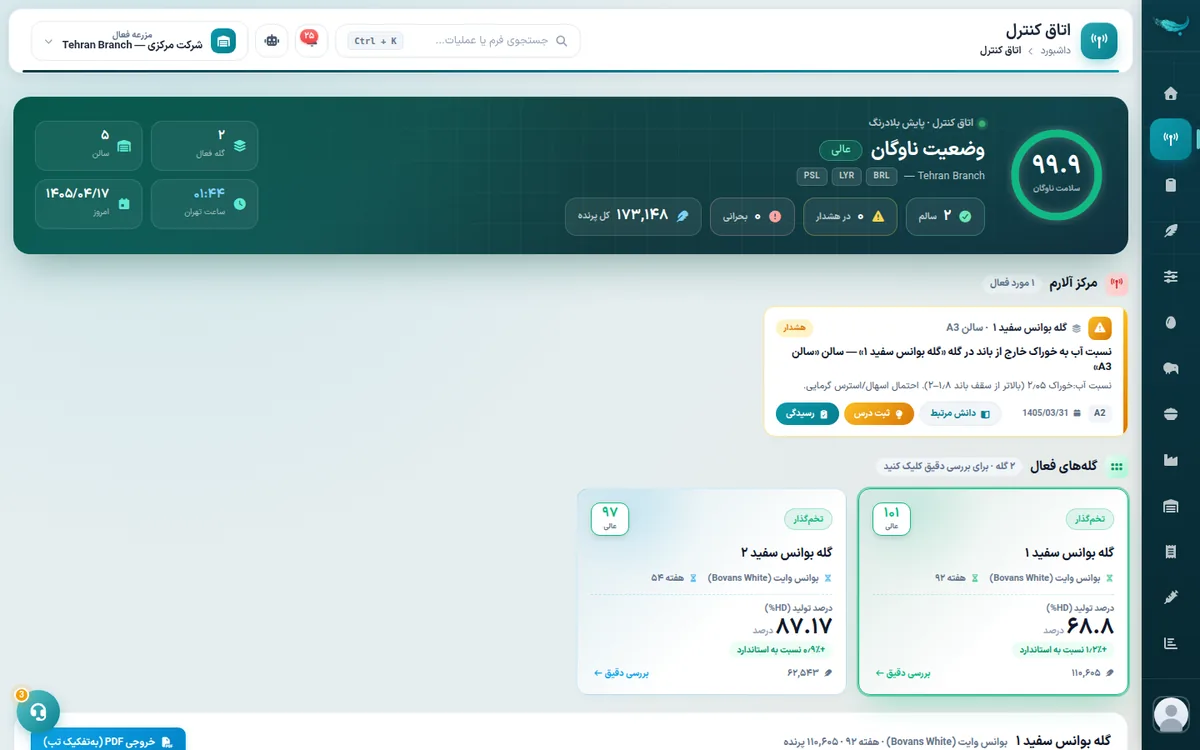Click the ۲ سالم status pill
Viewport: 1200px width, 750px height.
click(x=945, y=216)
